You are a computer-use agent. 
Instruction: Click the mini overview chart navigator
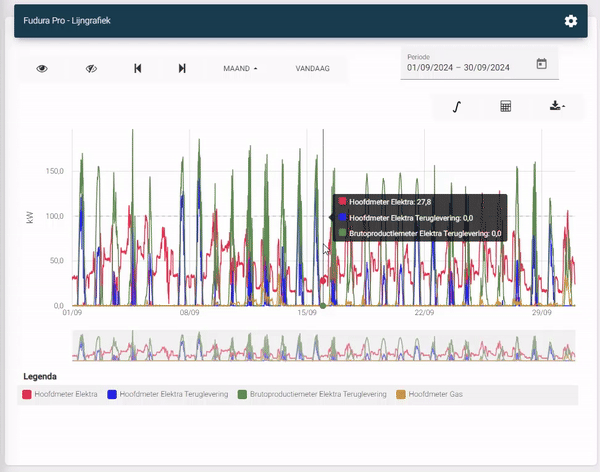pos(323,345)
